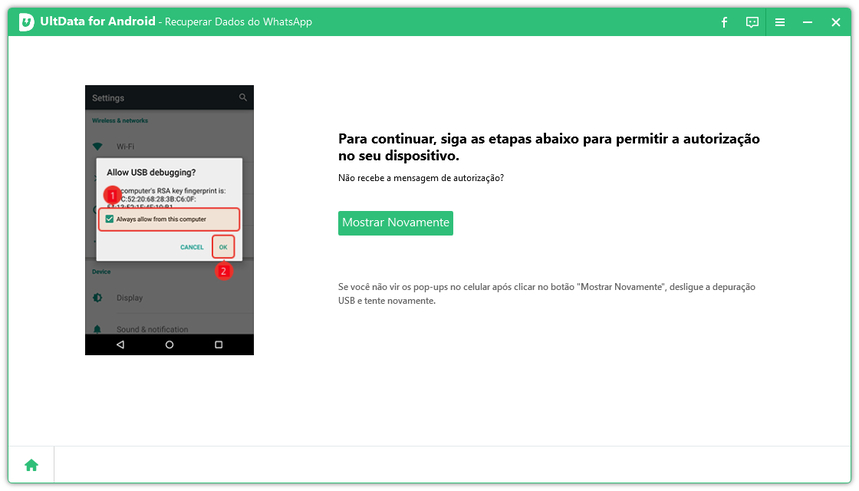Click the Mostrar Novamente button
The width and height of the screenshot is (859, 491).
tap(396, 223)
